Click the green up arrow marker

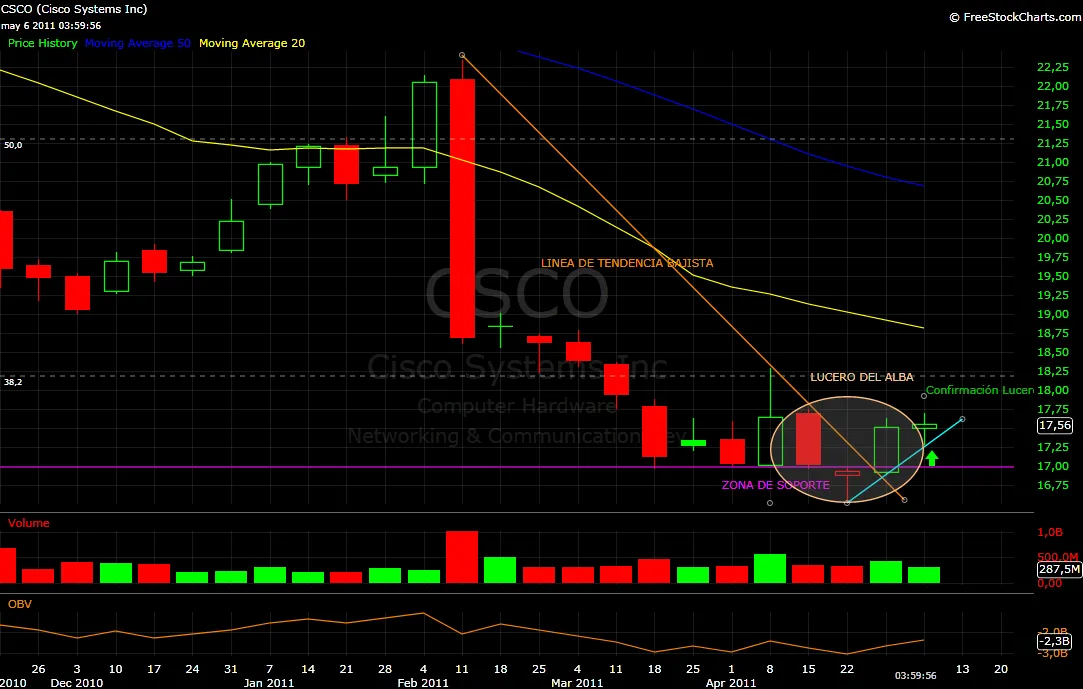932,458
